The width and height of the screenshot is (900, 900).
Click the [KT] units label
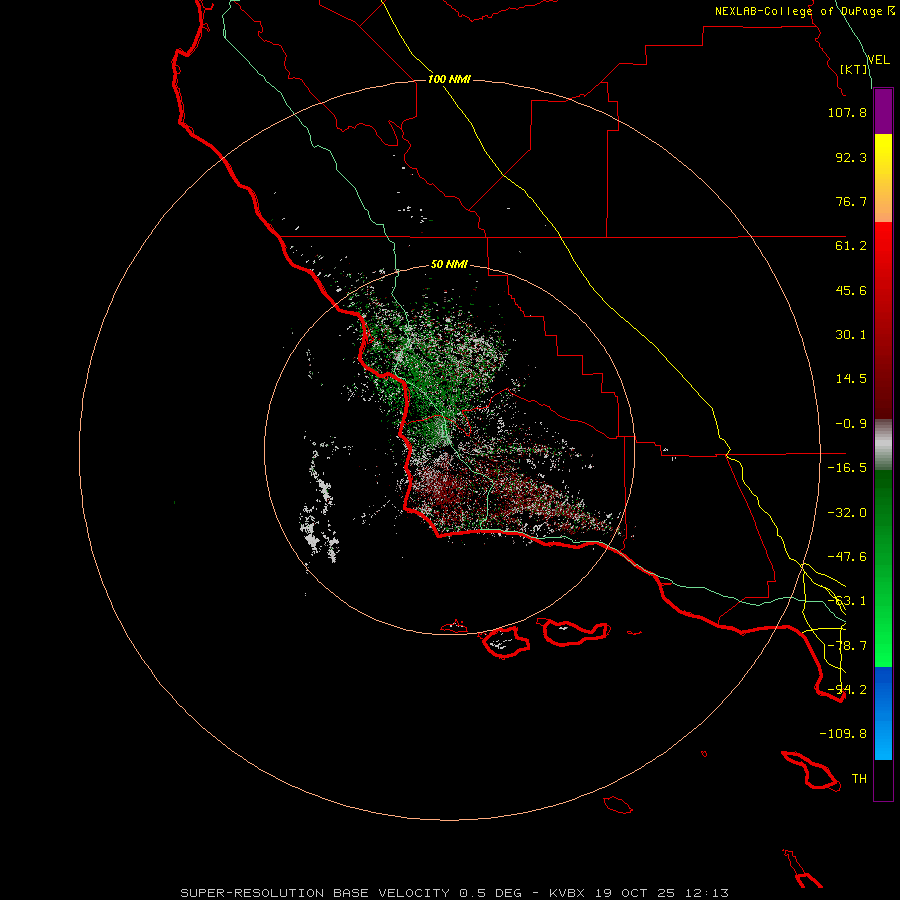pyautogui.click(x=854, y=69)
